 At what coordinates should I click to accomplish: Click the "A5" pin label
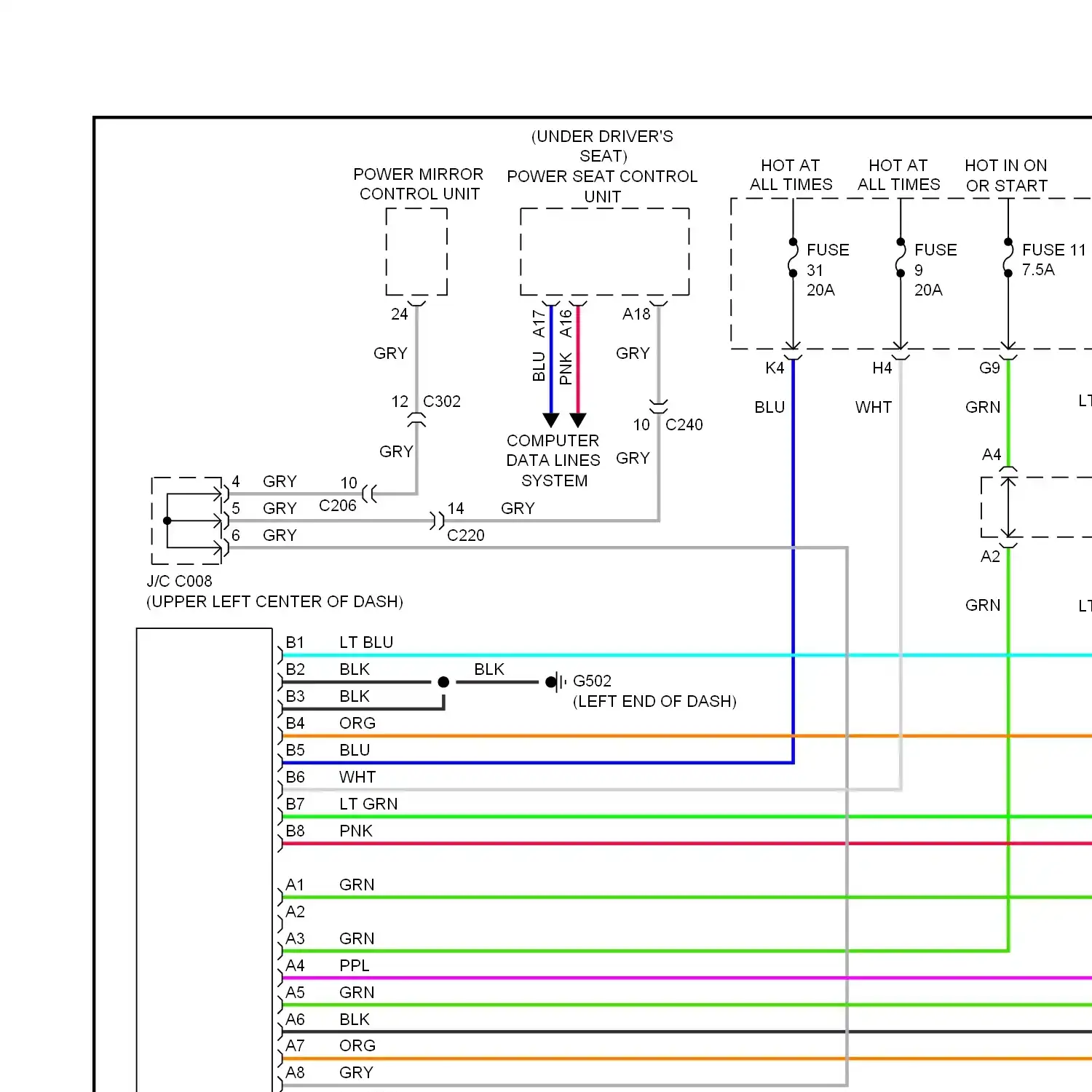[295, 992]
